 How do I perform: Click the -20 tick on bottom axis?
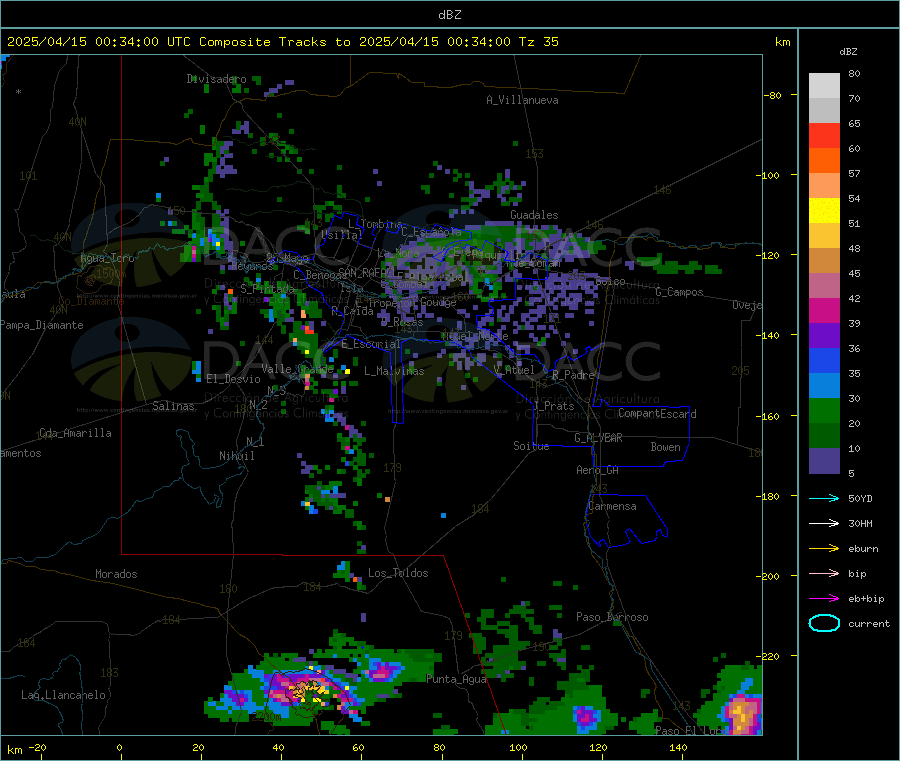click(x=37, y=747)
